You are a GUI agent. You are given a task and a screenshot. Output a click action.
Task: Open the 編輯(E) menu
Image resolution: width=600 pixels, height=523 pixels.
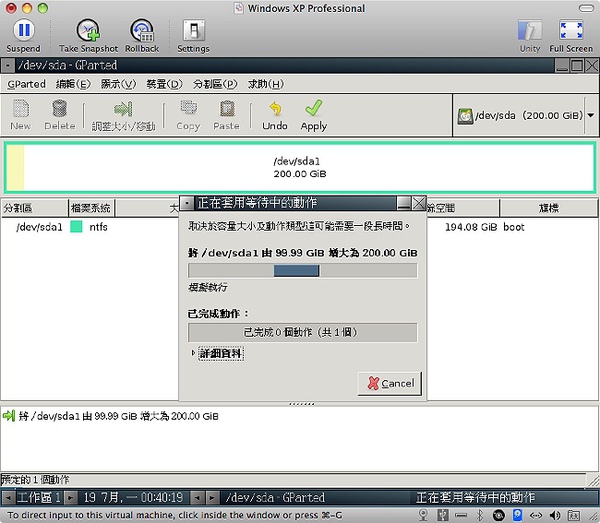[73, 84]
